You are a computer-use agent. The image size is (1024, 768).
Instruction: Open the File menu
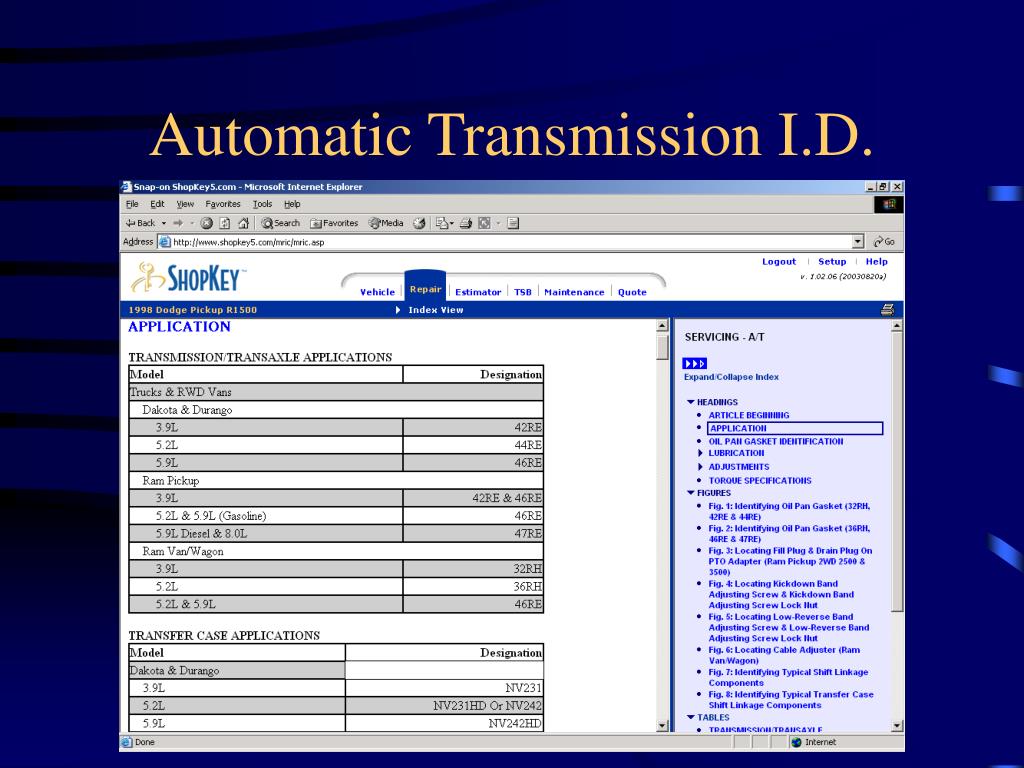tap(132, 204)
